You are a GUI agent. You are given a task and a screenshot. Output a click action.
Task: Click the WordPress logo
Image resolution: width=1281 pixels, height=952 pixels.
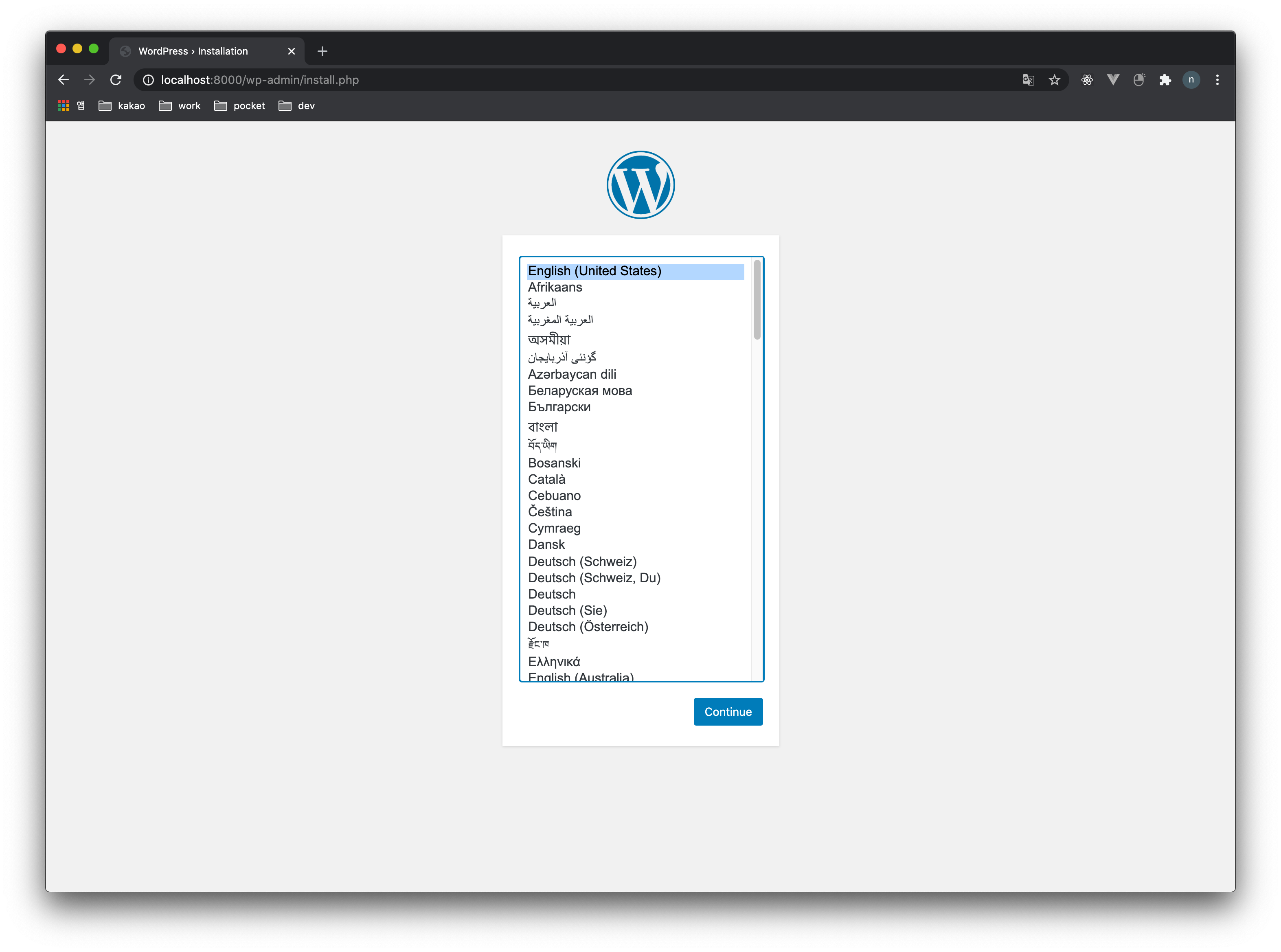[x=640, y=185]
